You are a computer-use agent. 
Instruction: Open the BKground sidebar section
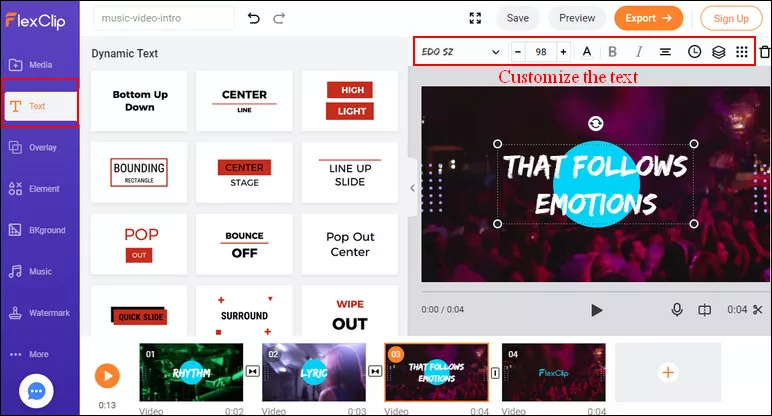tap(37, 230)
